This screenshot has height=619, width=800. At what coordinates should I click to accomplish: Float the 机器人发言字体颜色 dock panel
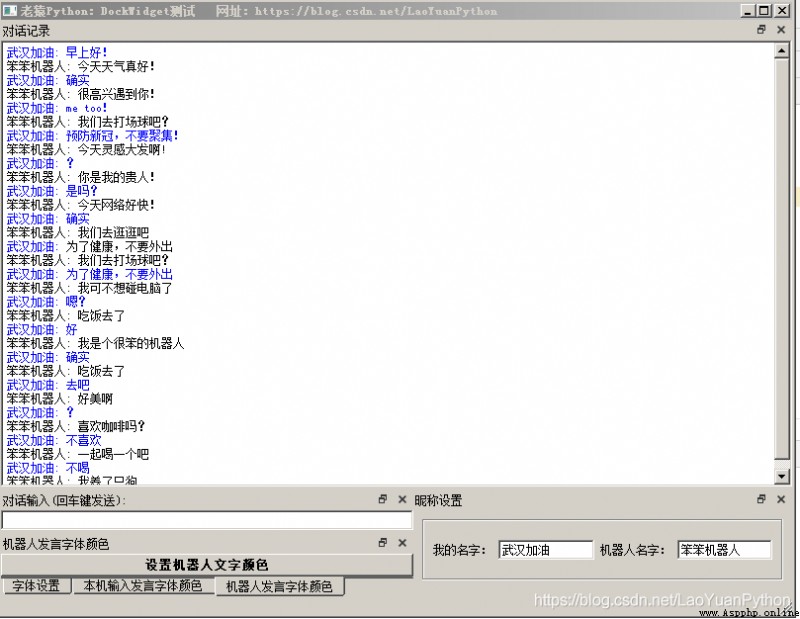[x=383, y=542]
